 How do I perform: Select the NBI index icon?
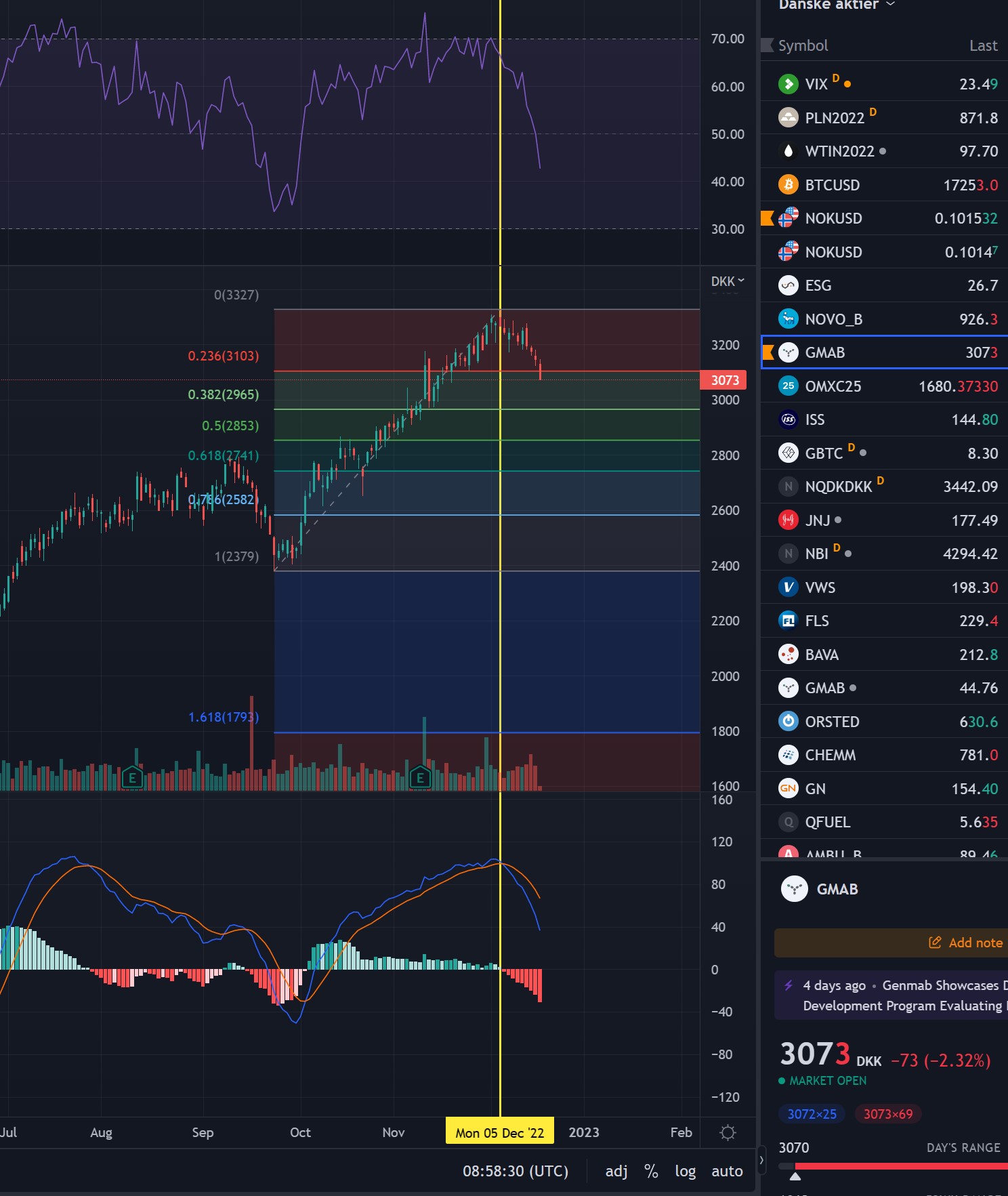coord(788,554)
